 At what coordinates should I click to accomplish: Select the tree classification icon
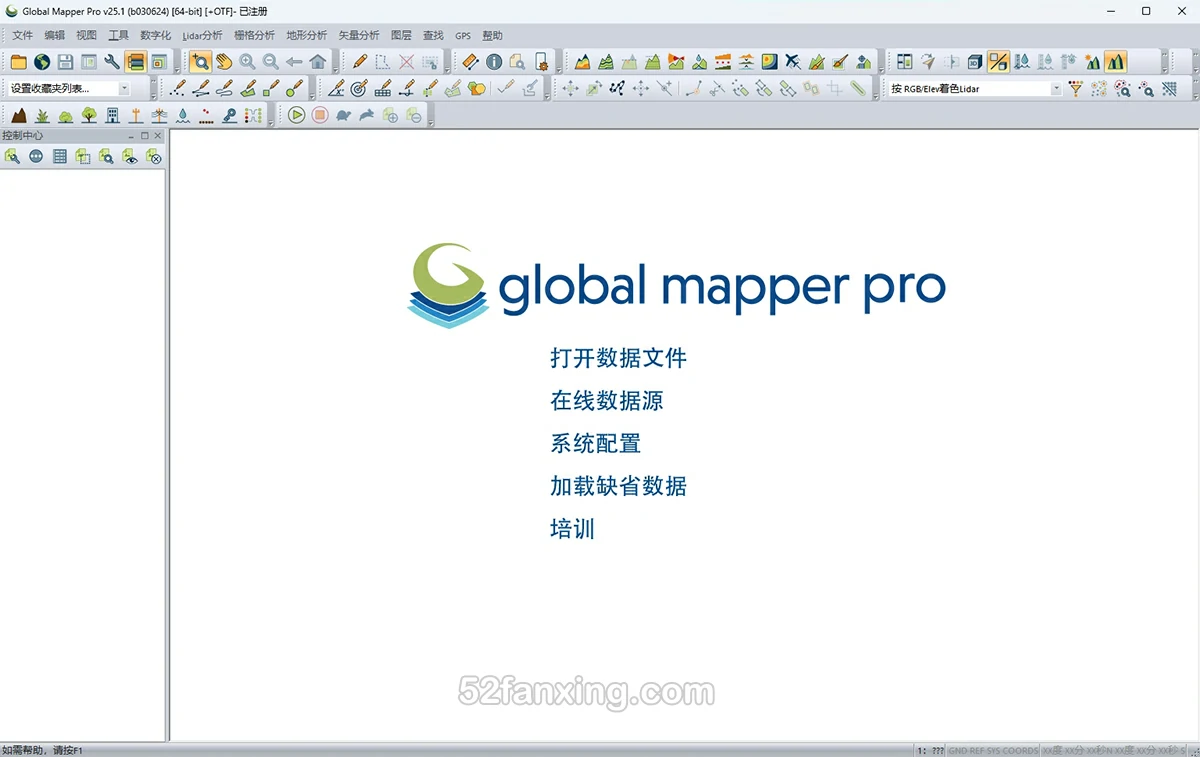point(89,115)
